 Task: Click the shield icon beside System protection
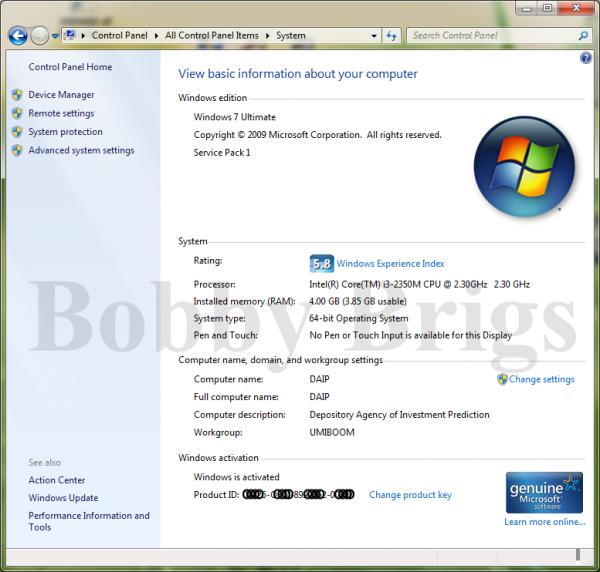click(x=17, y=132)
